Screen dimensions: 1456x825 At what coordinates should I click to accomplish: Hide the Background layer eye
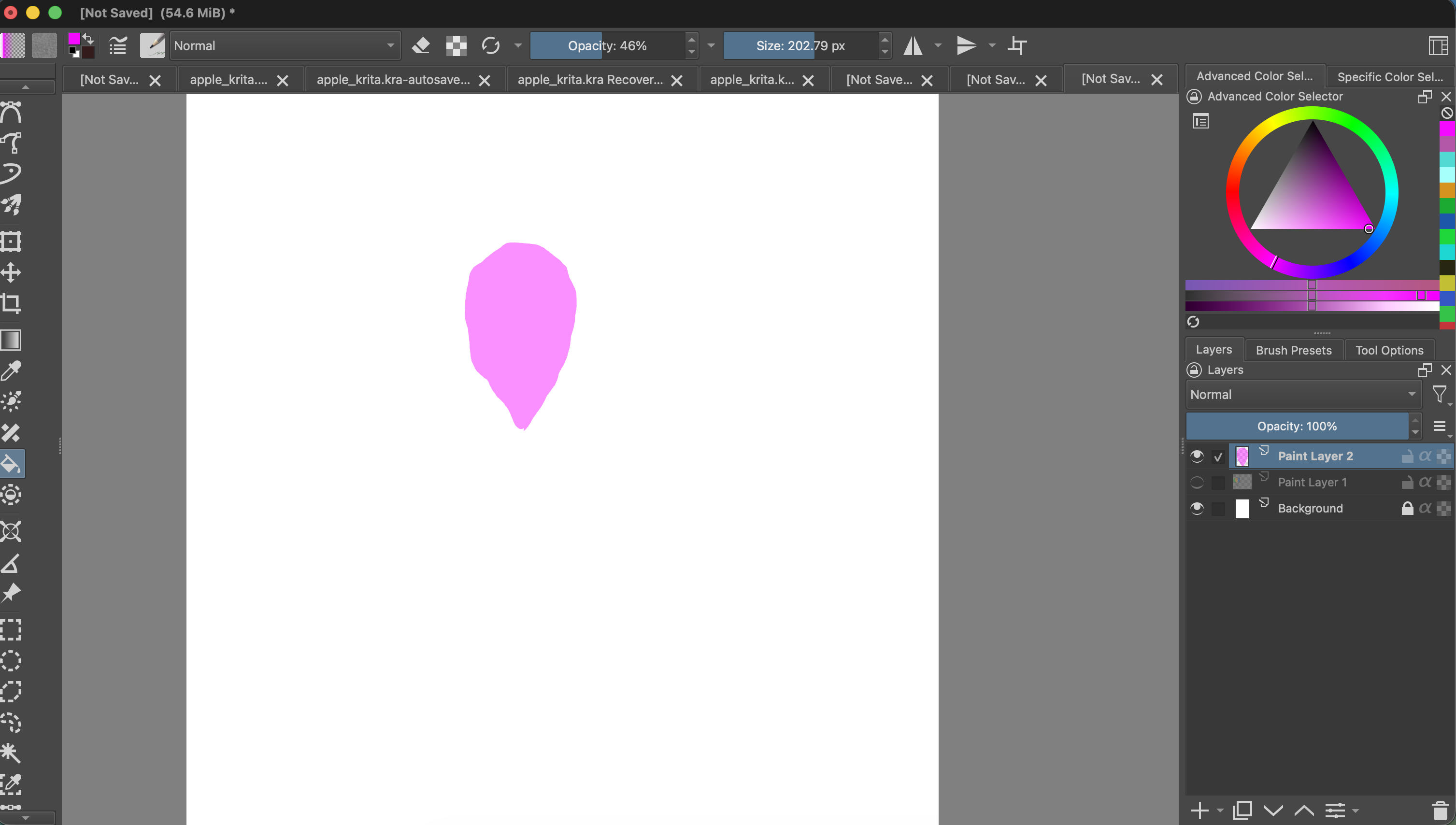pyautogui.click(x=1197, y=508)
